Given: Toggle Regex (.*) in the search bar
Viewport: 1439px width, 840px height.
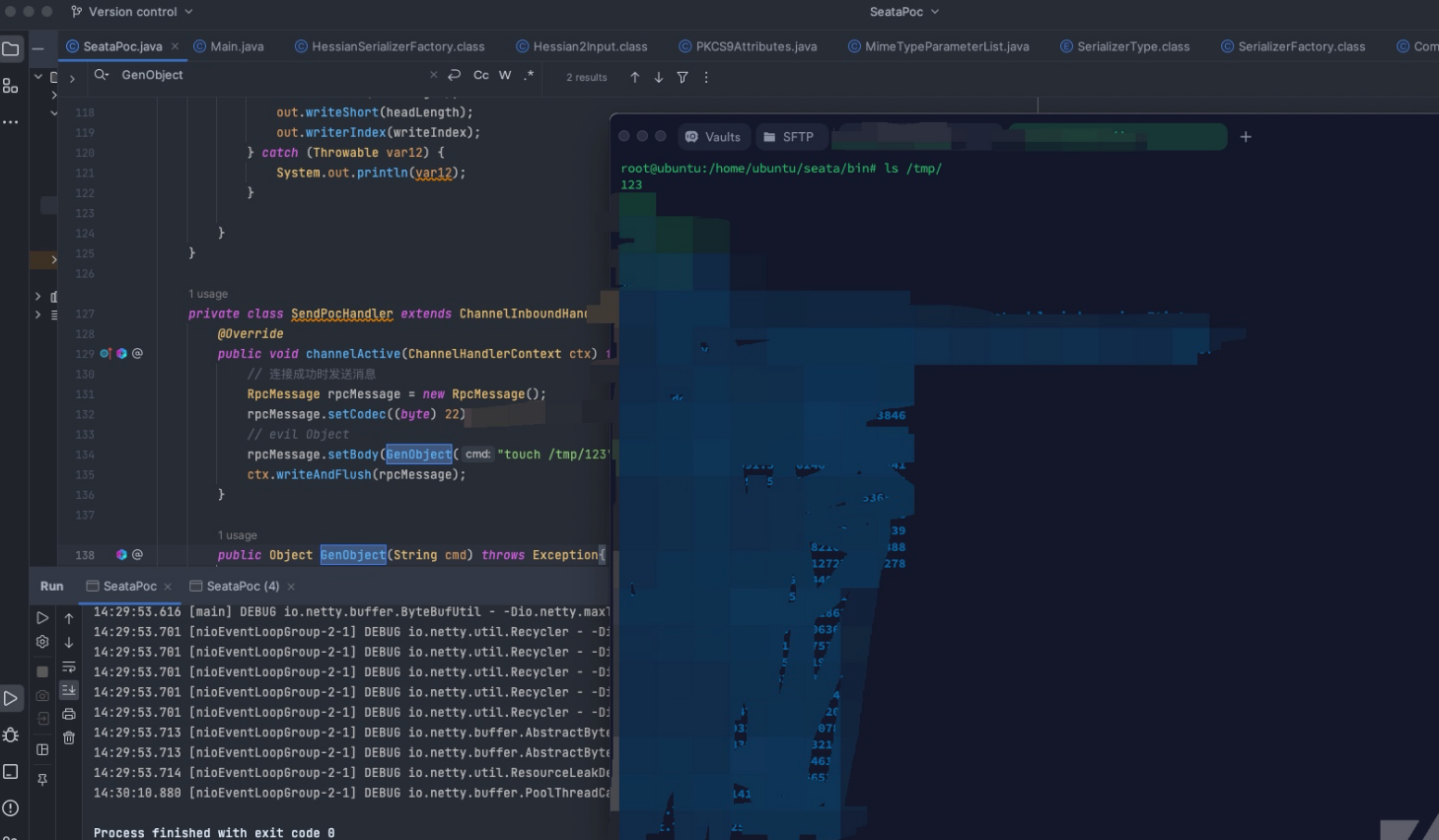Looking at the screenshot, I should (x=529, y=76).
